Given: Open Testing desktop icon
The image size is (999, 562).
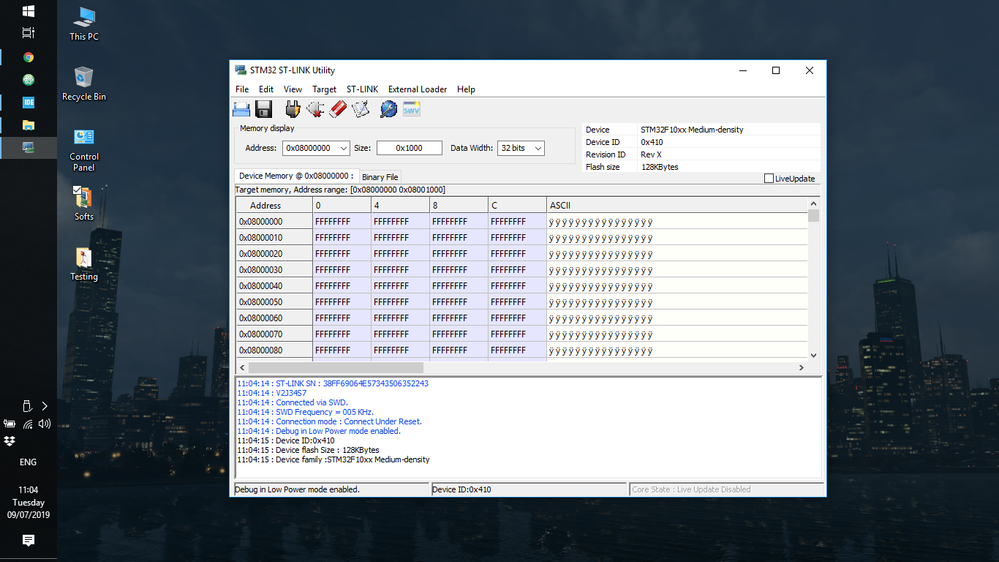Looking at the screenshot, I should pyautogui.click(x=83, y=264).
